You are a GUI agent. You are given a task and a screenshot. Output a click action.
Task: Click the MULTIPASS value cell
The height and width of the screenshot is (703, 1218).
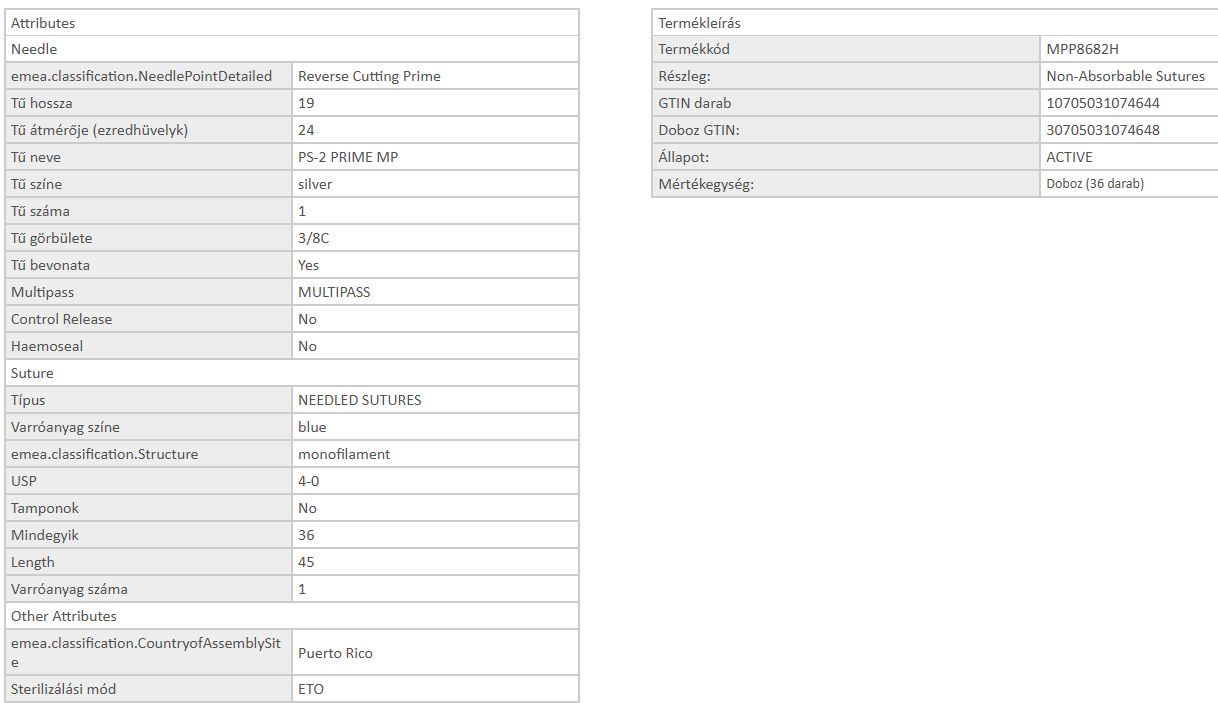pyautogui.click(x=334, y=292)
